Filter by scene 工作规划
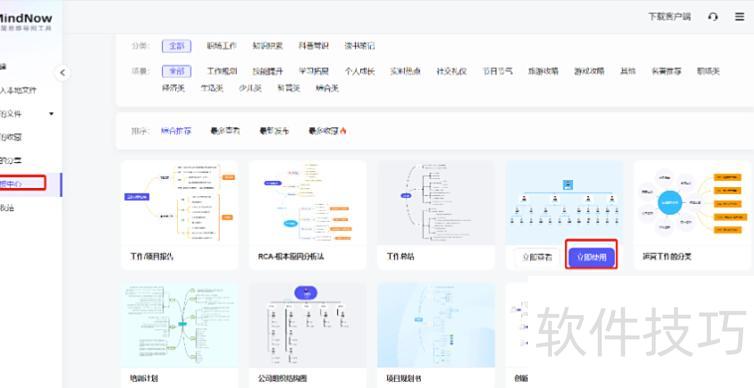The image size is (754, 388). pos(222,72)
